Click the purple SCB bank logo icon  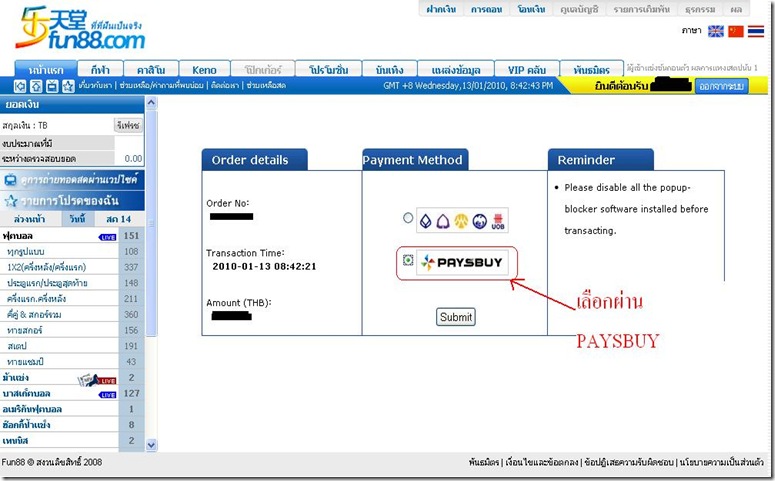(x=443, y=221)
